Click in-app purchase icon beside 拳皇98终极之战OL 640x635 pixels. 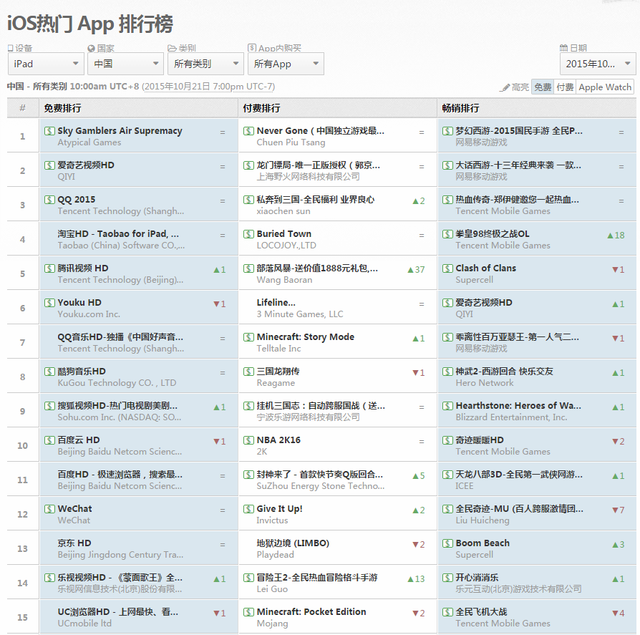[x=447, y=234]
